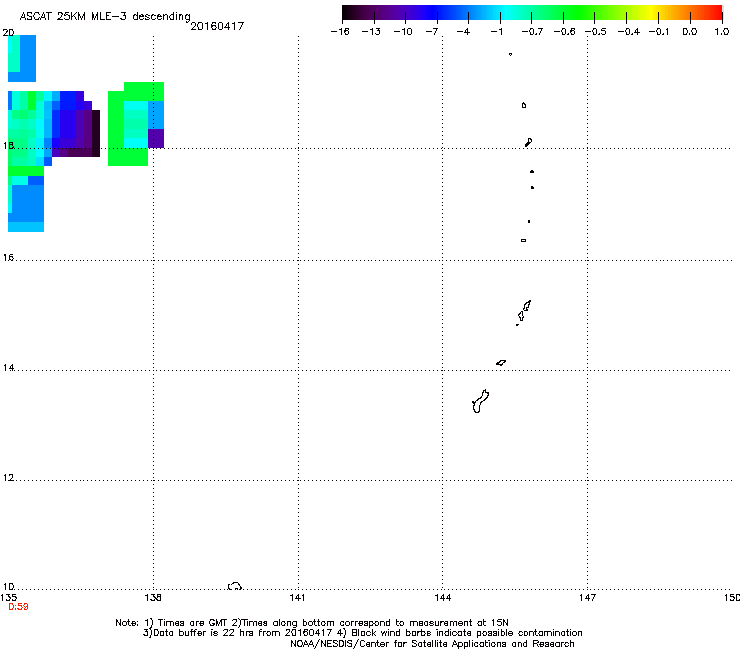This screenshot has height=650, width=740.
Task: Click the NOAA/NESDIS credit line
Action: (x=432, y=644)
